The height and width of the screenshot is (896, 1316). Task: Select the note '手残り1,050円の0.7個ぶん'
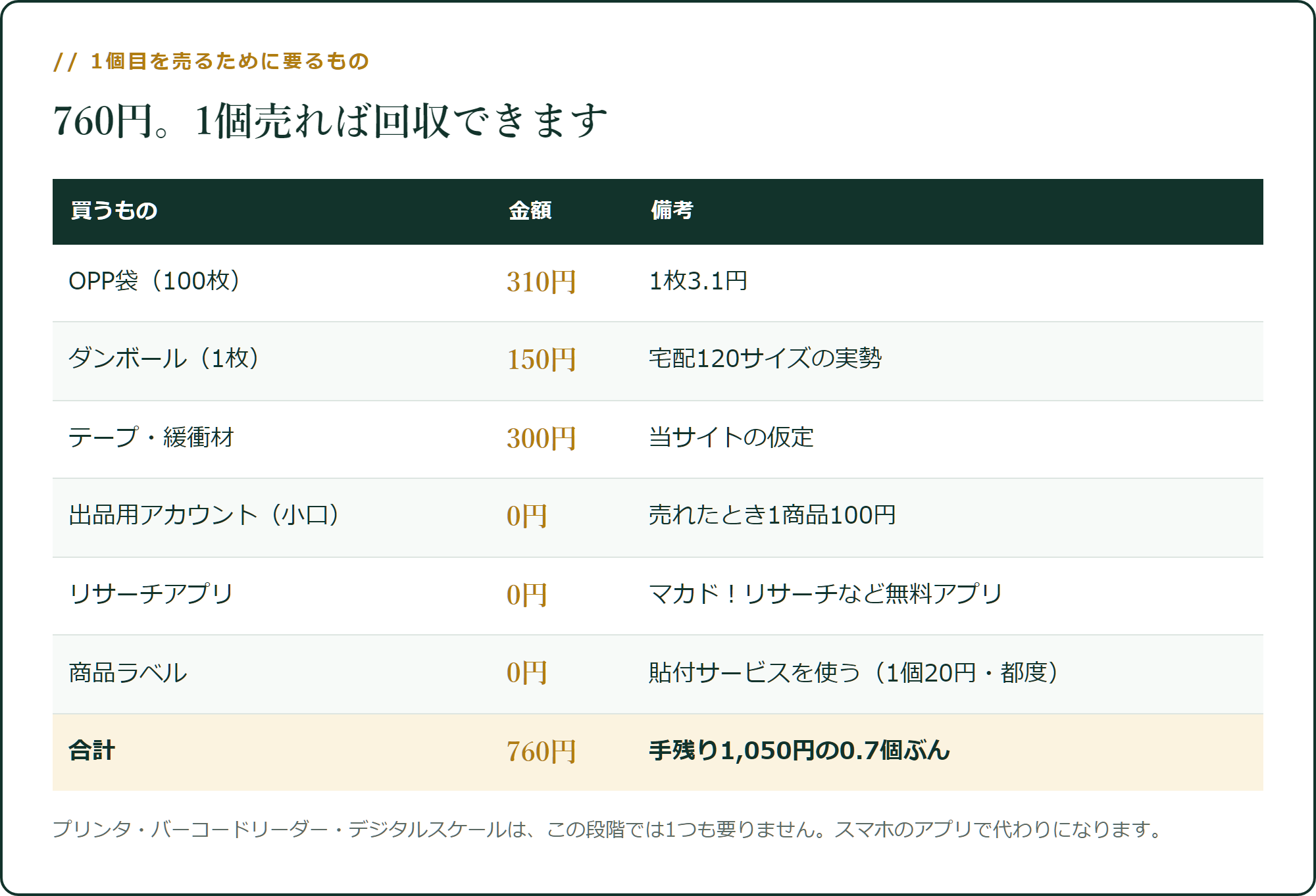coord(799,751)
